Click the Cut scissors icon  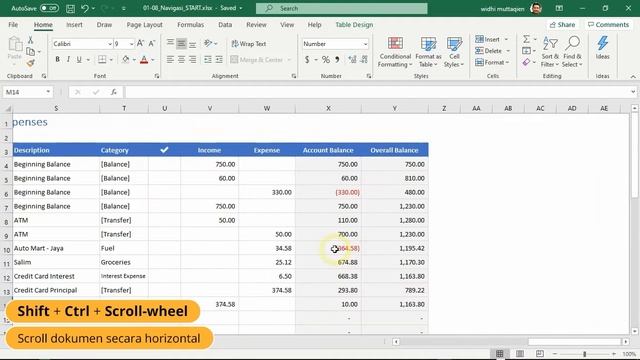[30, 40]
